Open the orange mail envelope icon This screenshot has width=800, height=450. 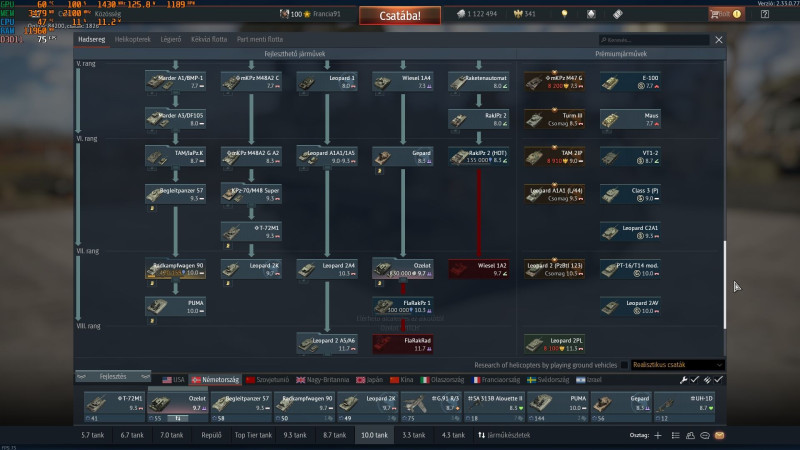pyautogui.click(x=719, y=435)
